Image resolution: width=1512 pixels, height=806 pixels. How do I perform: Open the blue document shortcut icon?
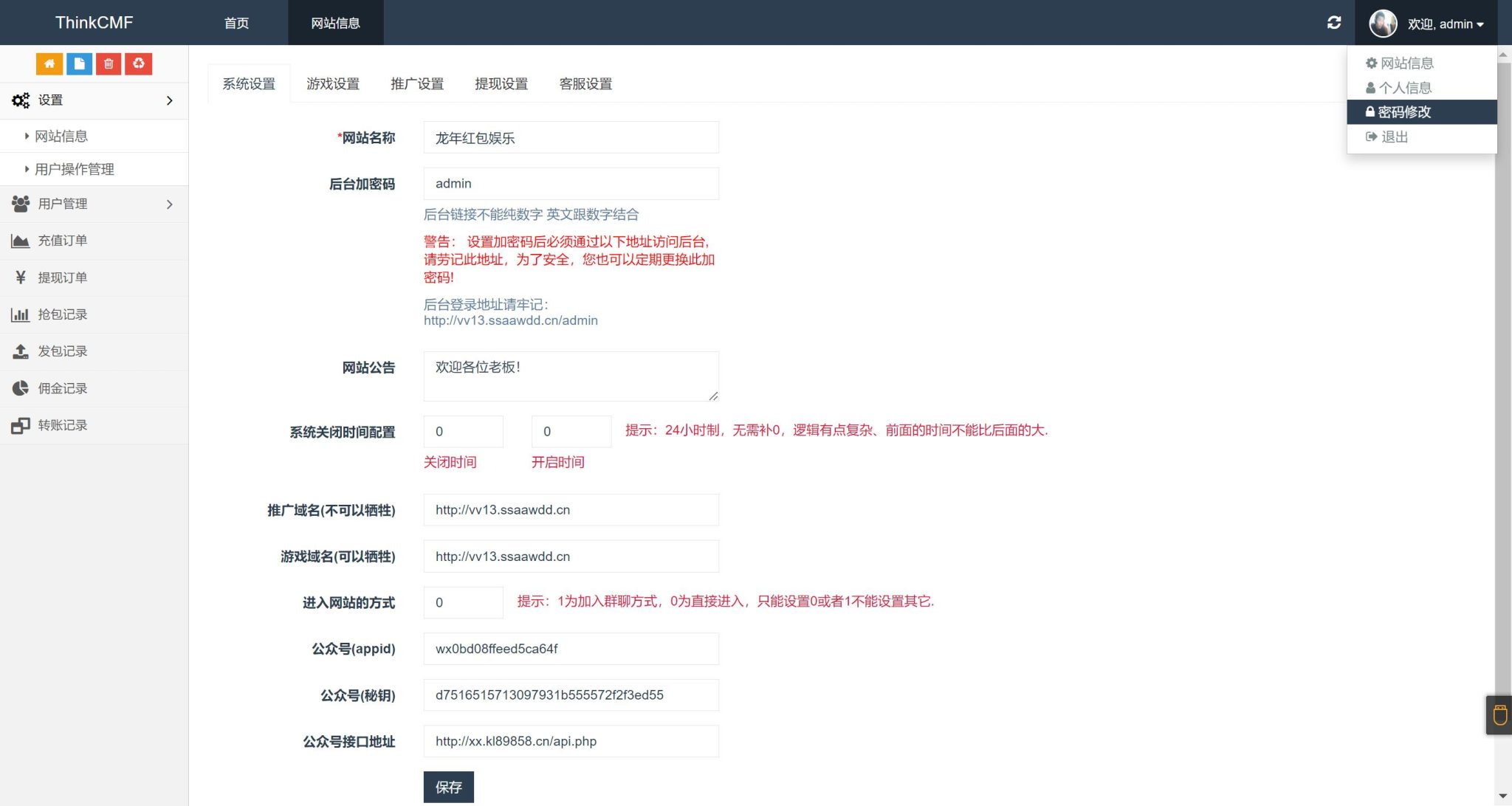coord(79,63)
